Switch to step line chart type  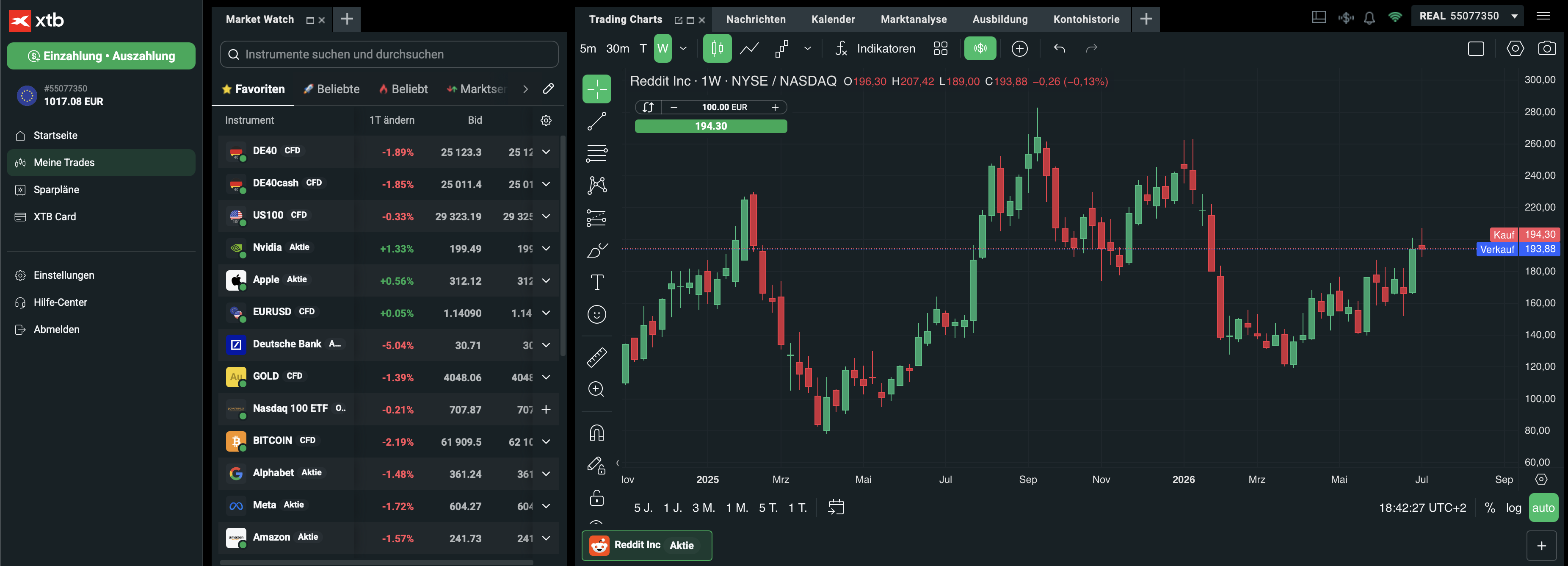781,49
